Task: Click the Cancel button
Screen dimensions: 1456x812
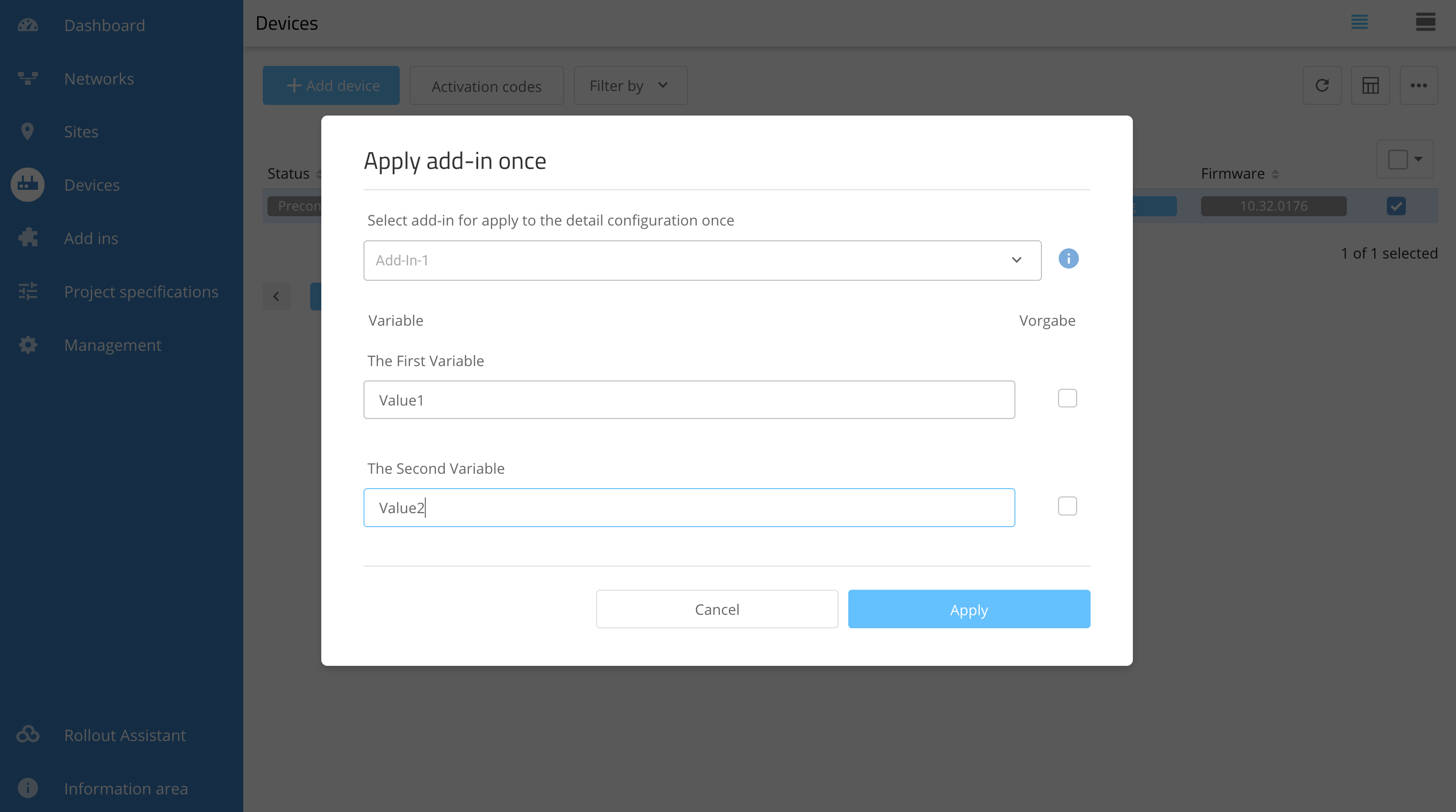Action: pyautogui.click(x=717, y=609)
